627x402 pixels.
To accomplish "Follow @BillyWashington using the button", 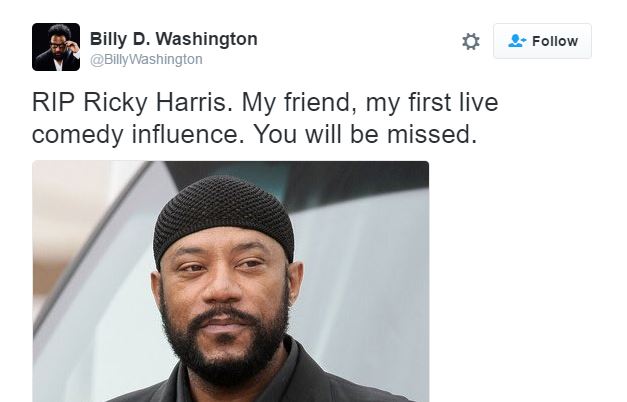I will pyautogui.click(x=542, y=41).
